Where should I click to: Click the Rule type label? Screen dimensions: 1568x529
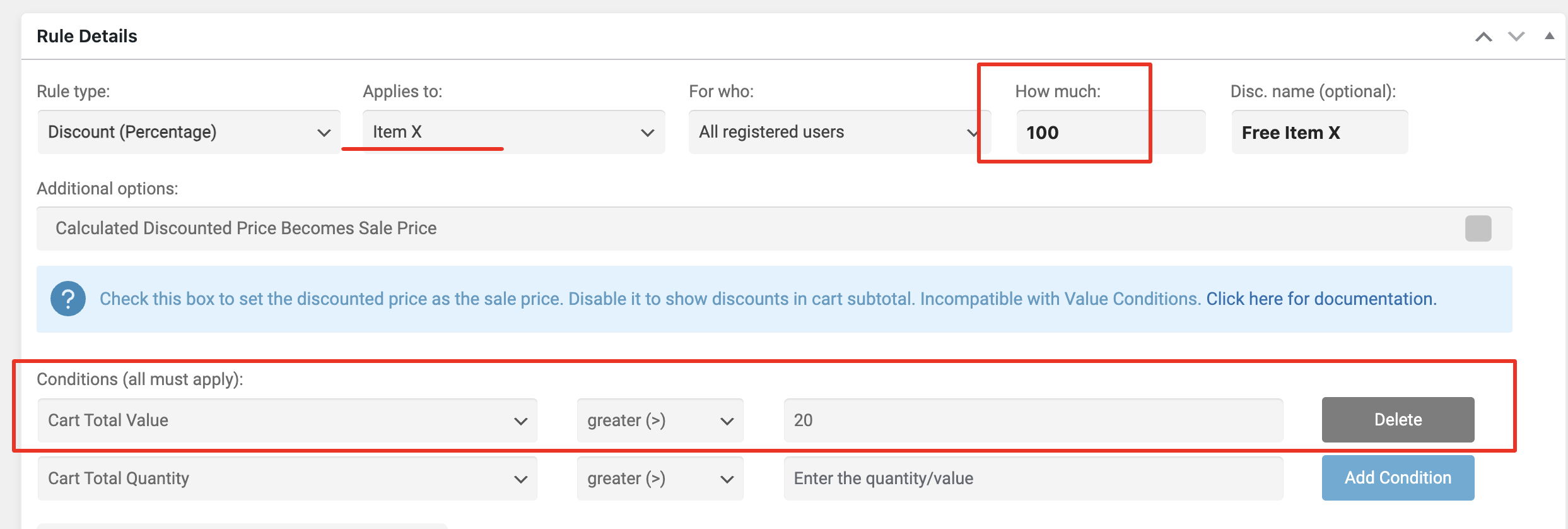click(73, 92)
